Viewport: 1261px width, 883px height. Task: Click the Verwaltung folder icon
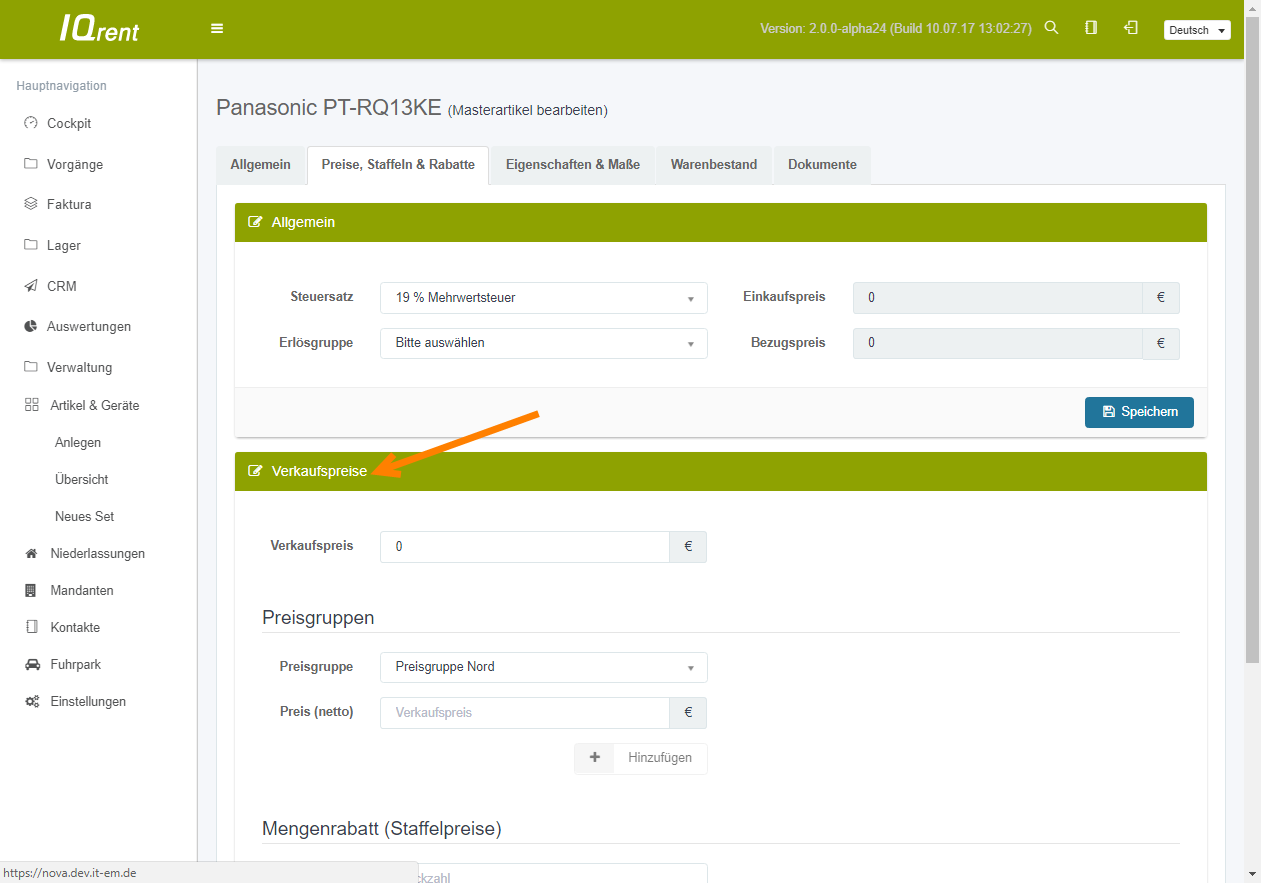31,367
